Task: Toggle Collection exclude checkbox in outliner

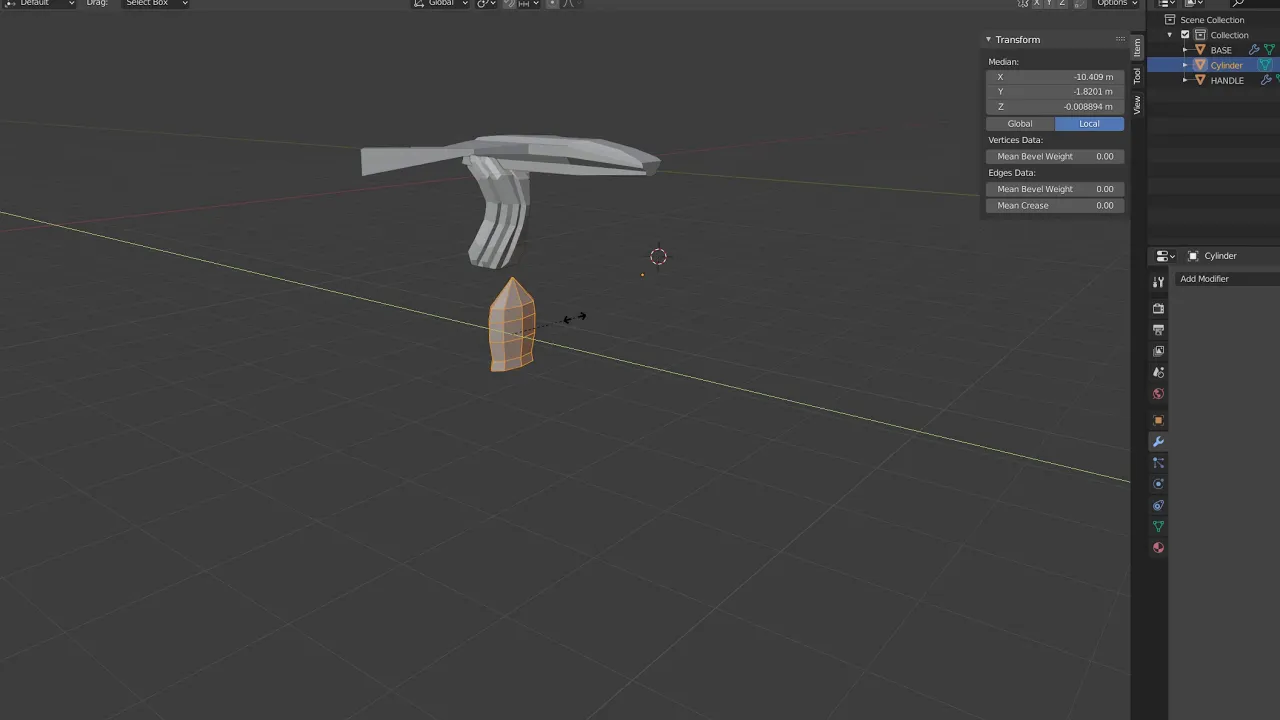Action: coord(1185,35)
